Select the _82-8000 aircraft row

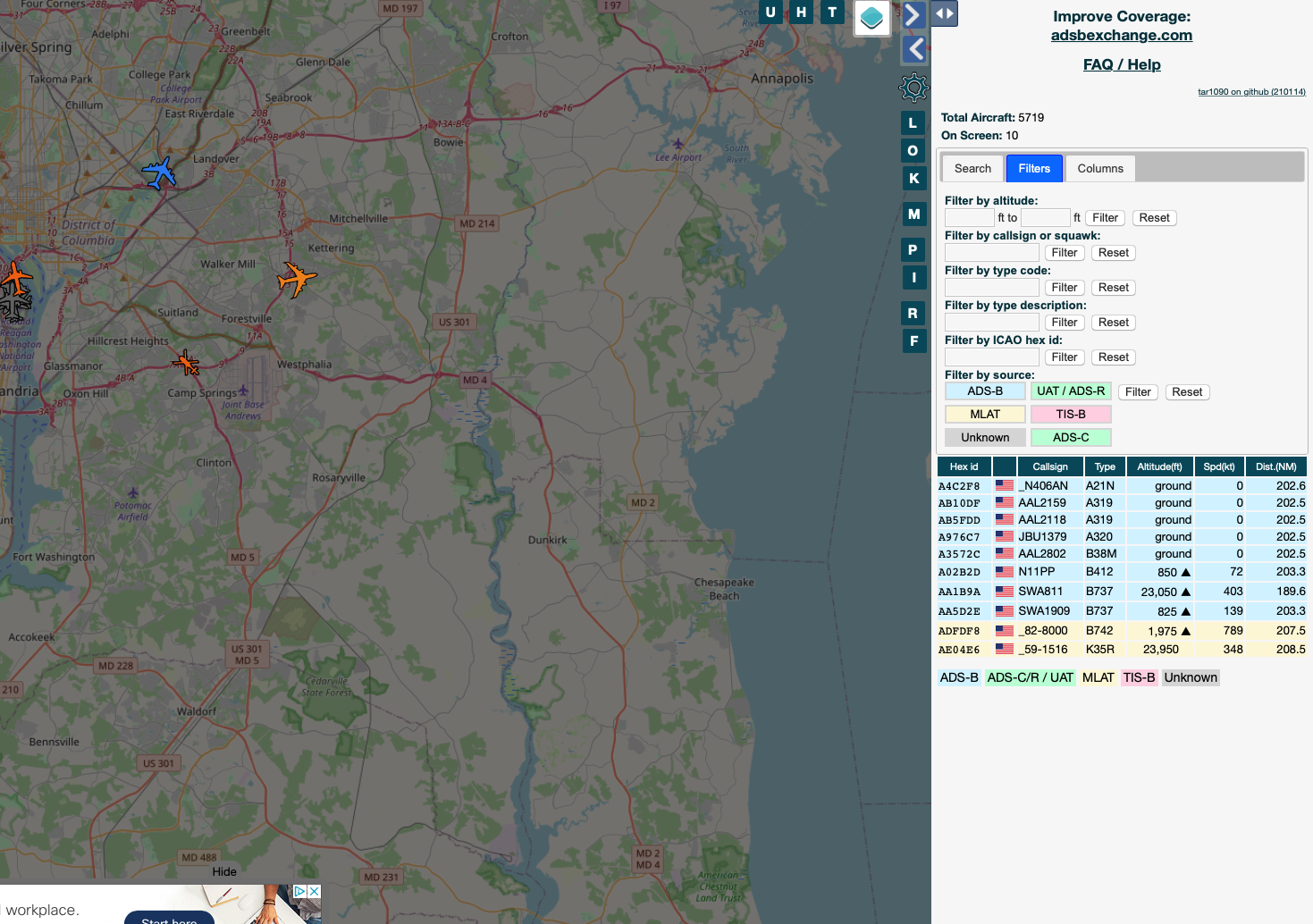(x=1122, y=631)
